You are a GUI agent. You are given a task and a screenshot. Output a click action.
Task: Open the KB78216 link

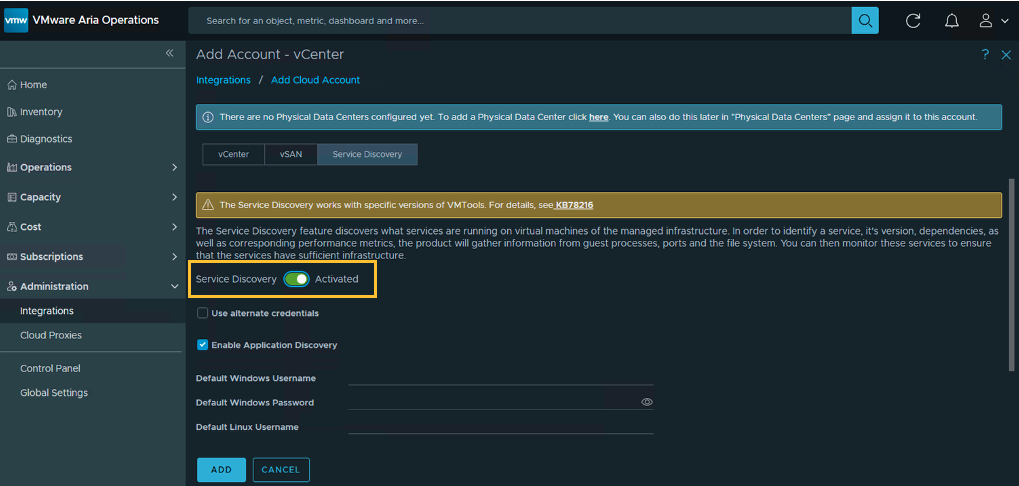574,205
